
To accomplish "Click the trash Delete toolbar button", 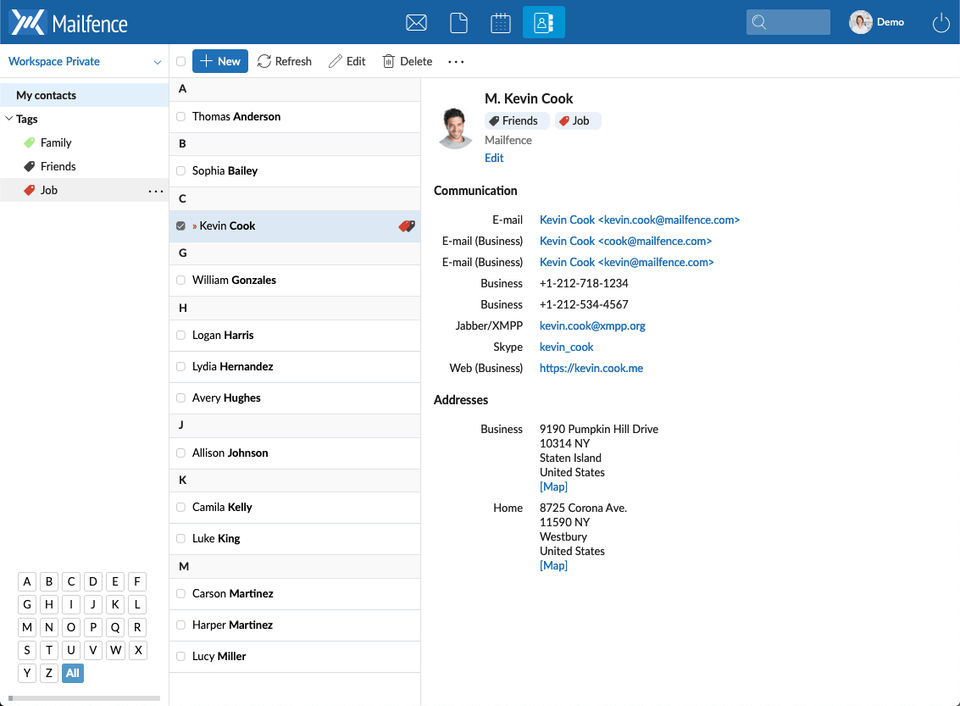I will click(407, 61).
